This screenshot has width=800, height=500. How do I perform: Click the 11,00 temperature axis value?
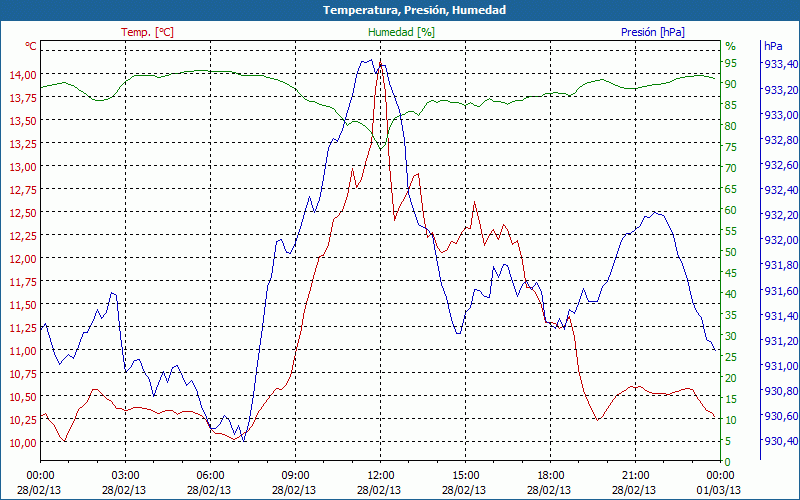click(22, 350)
